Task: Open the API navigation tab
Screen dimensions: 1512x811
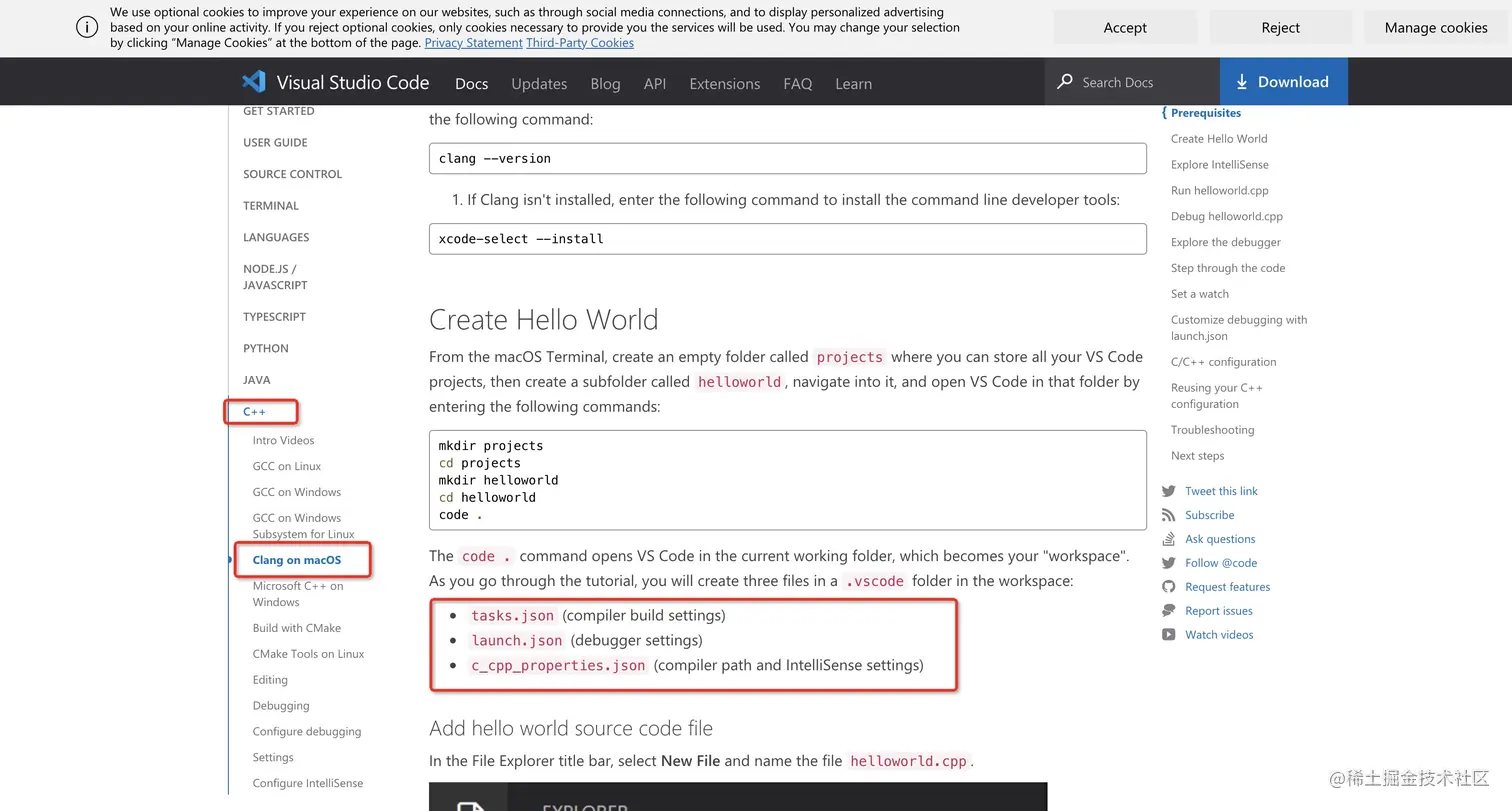Action: pyautogui.click(x=655, y=83)
